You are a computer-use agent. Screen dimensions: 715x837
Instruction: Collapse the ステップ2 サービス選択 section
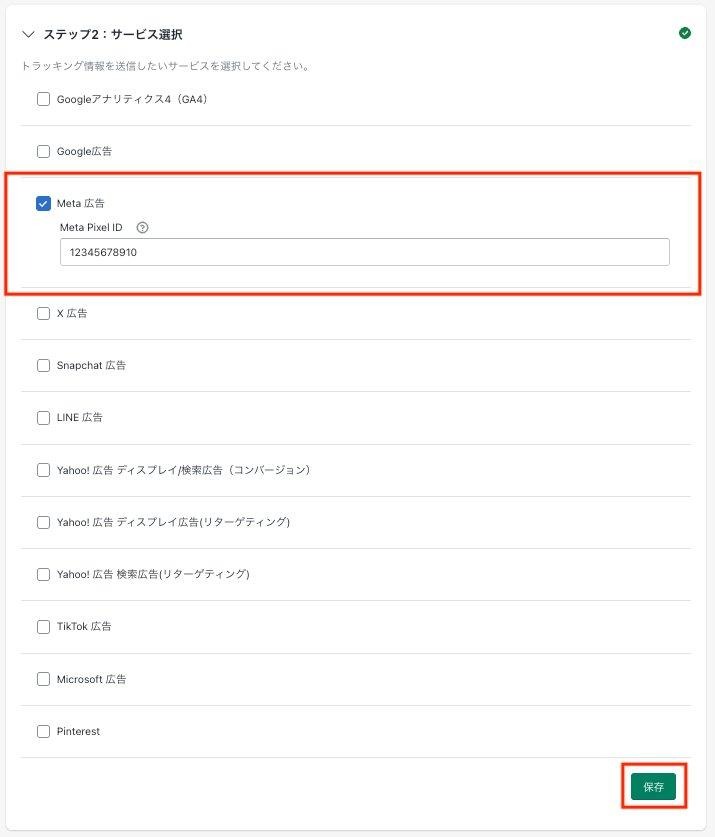(28, 34)
